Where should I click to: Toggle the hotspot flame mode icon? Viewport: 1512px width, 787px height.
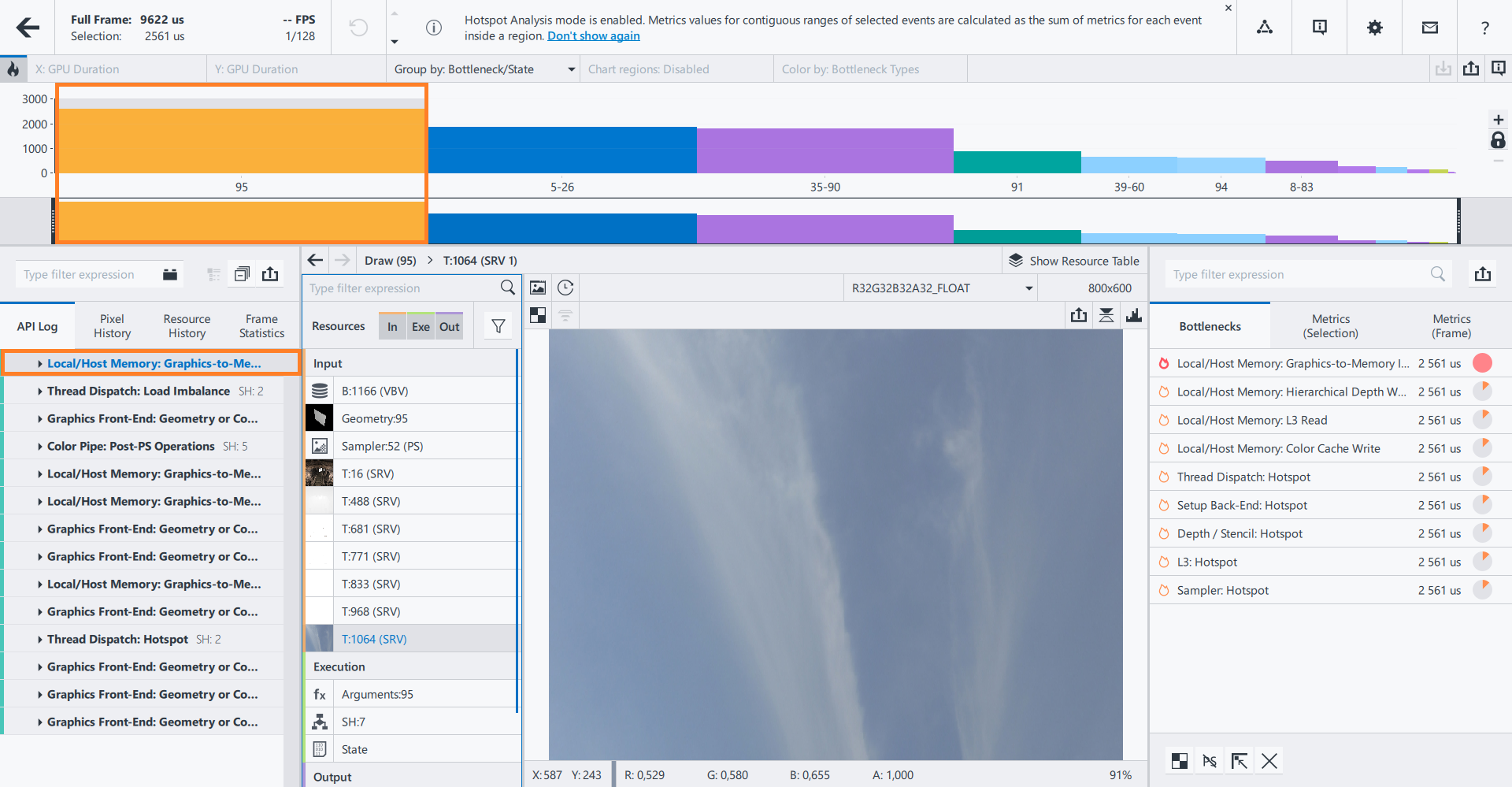tap(13, 69)
